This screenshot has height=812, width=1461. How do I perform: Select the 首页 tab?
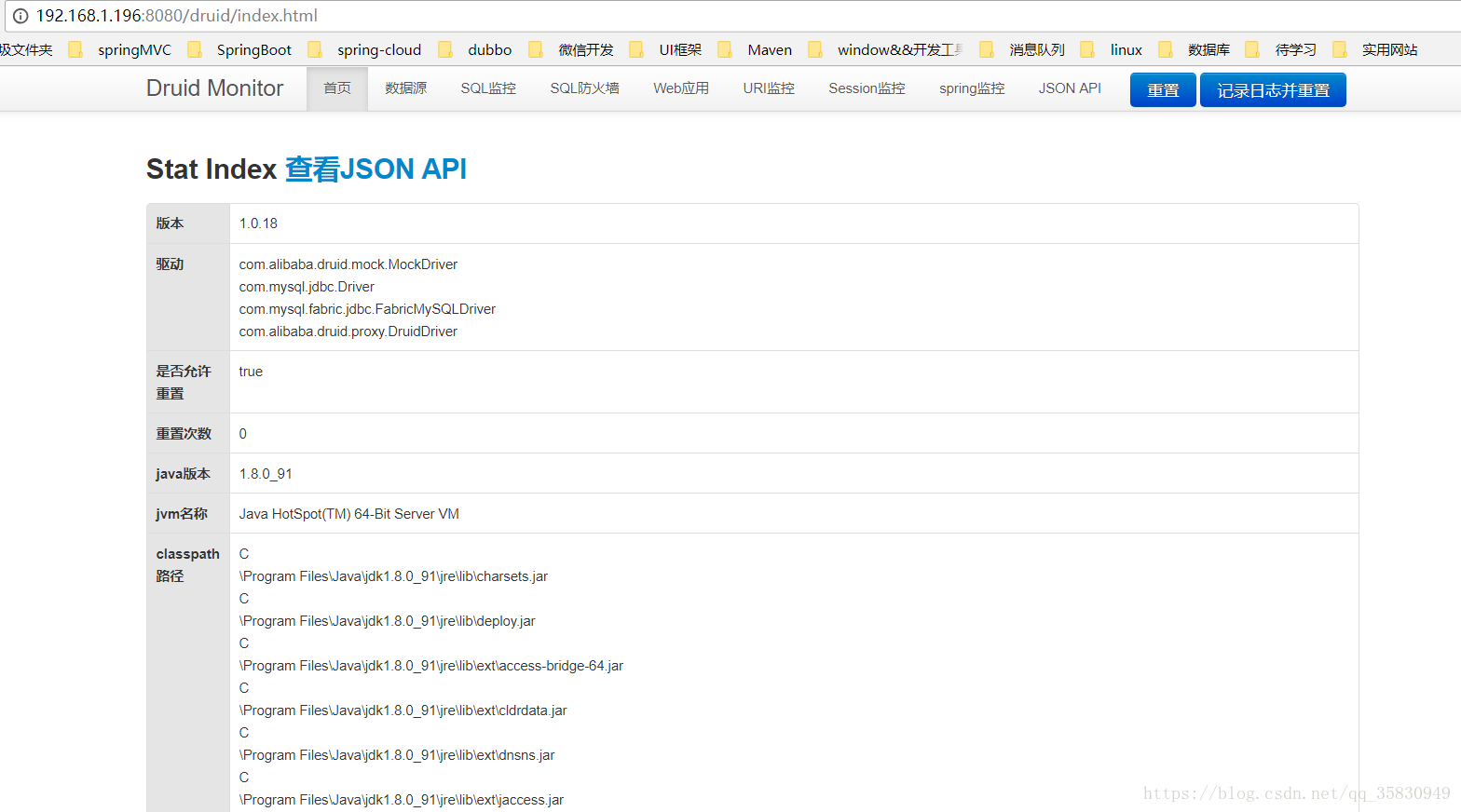(x=337, y=88)
